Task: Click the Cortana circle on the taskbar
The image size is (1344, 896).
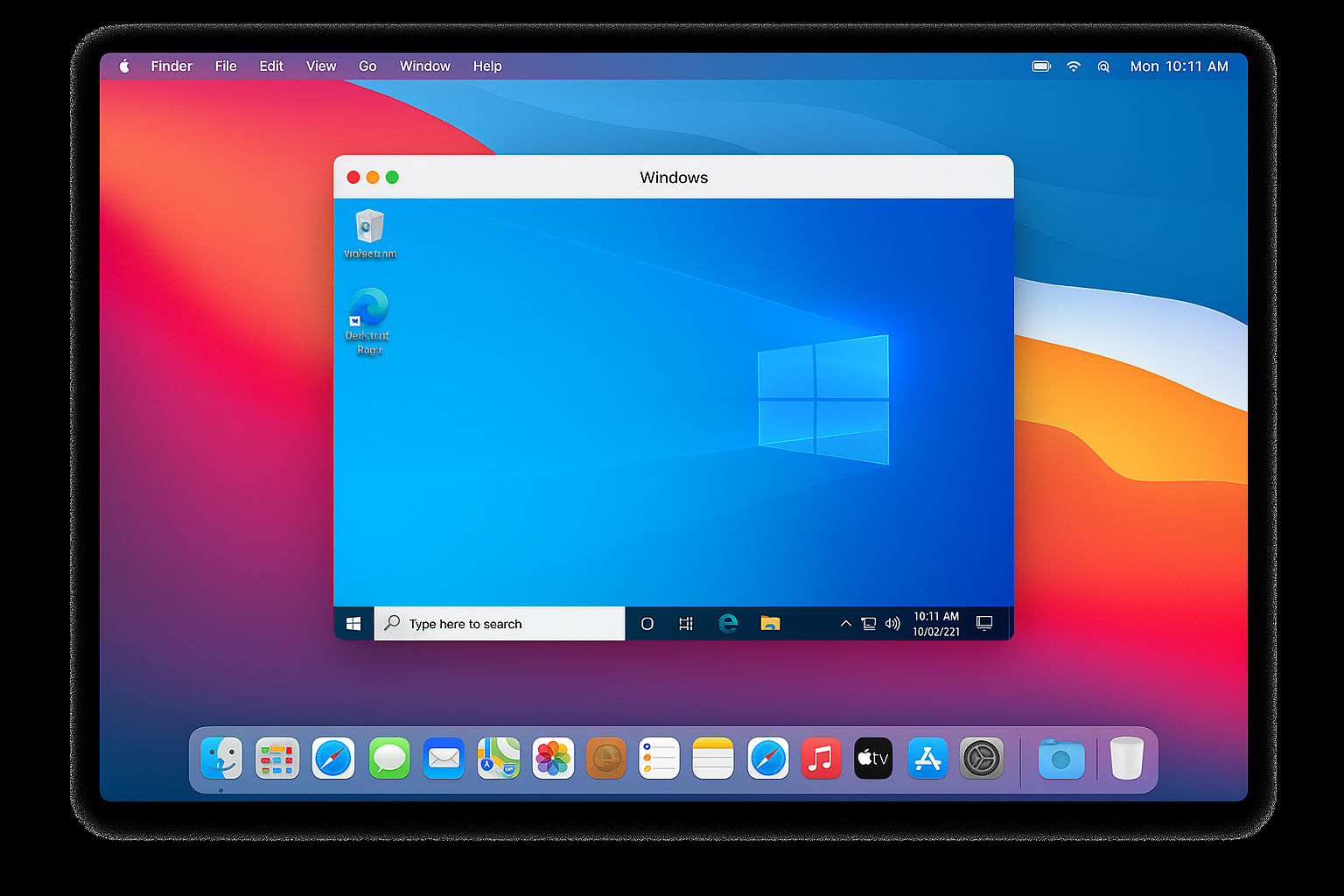Action: [x=647, y=624]
